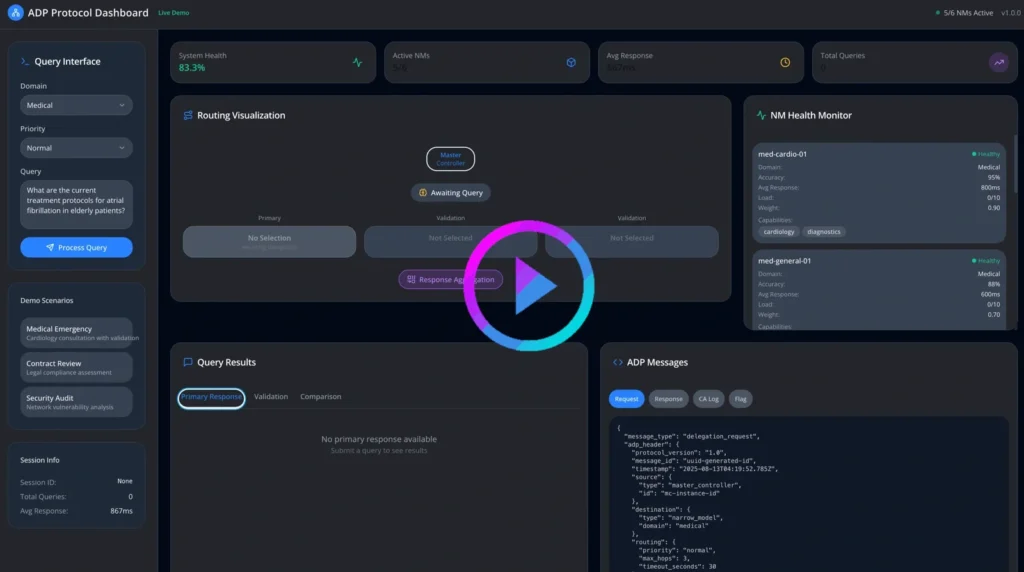The width and height of the screenshot is (1024, 572).
Task: Click into the Query text field
Action: click(76, 203)
